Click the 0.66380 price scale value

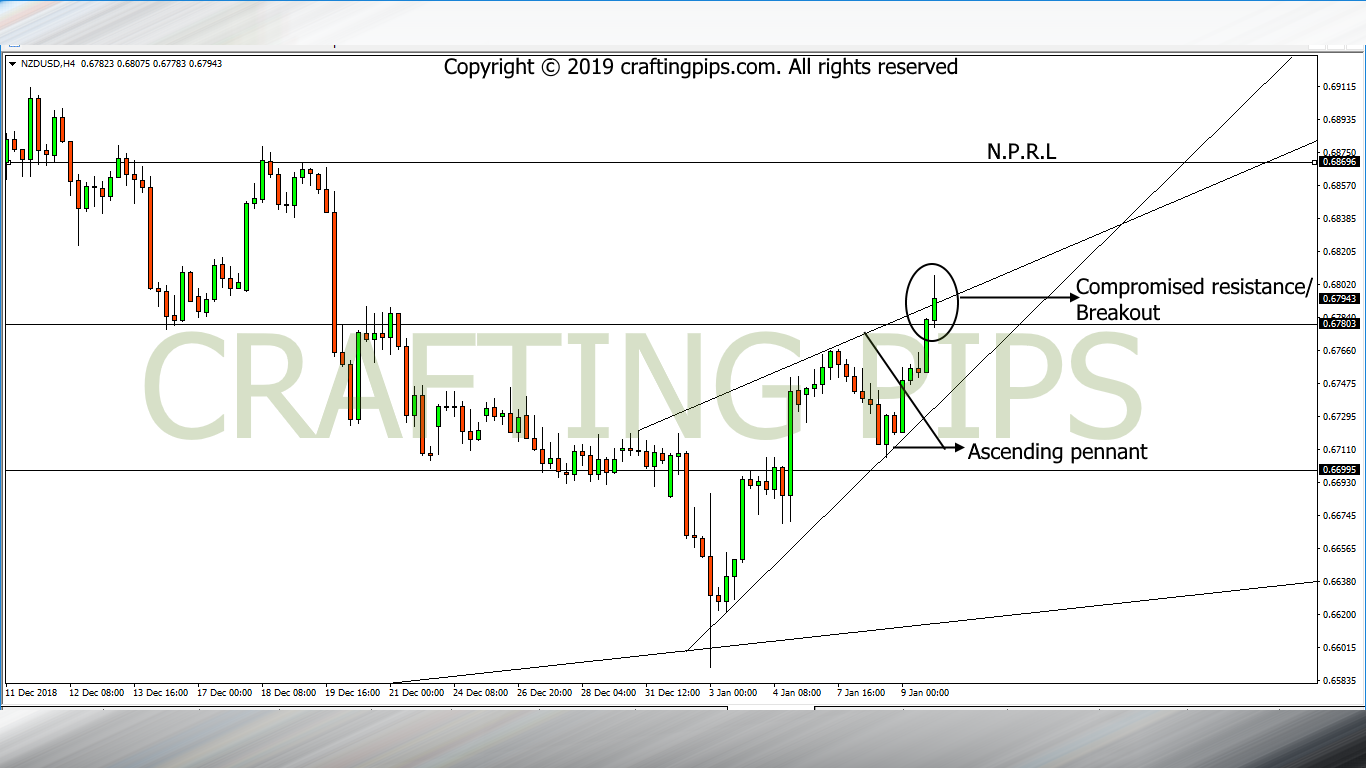point(1338,581)
